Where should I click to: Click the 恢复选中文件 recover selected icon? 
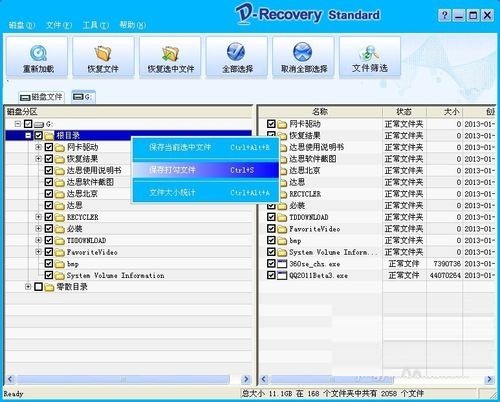click(170, 53)
